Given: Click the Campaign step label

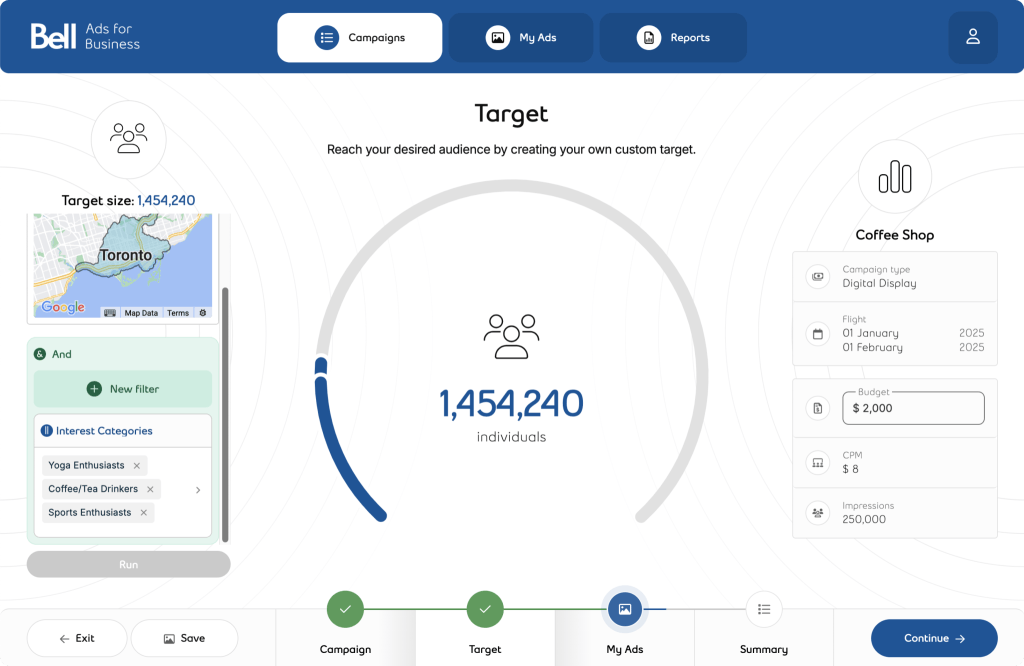Looking at the screenshot, I should tap(345, 649).
